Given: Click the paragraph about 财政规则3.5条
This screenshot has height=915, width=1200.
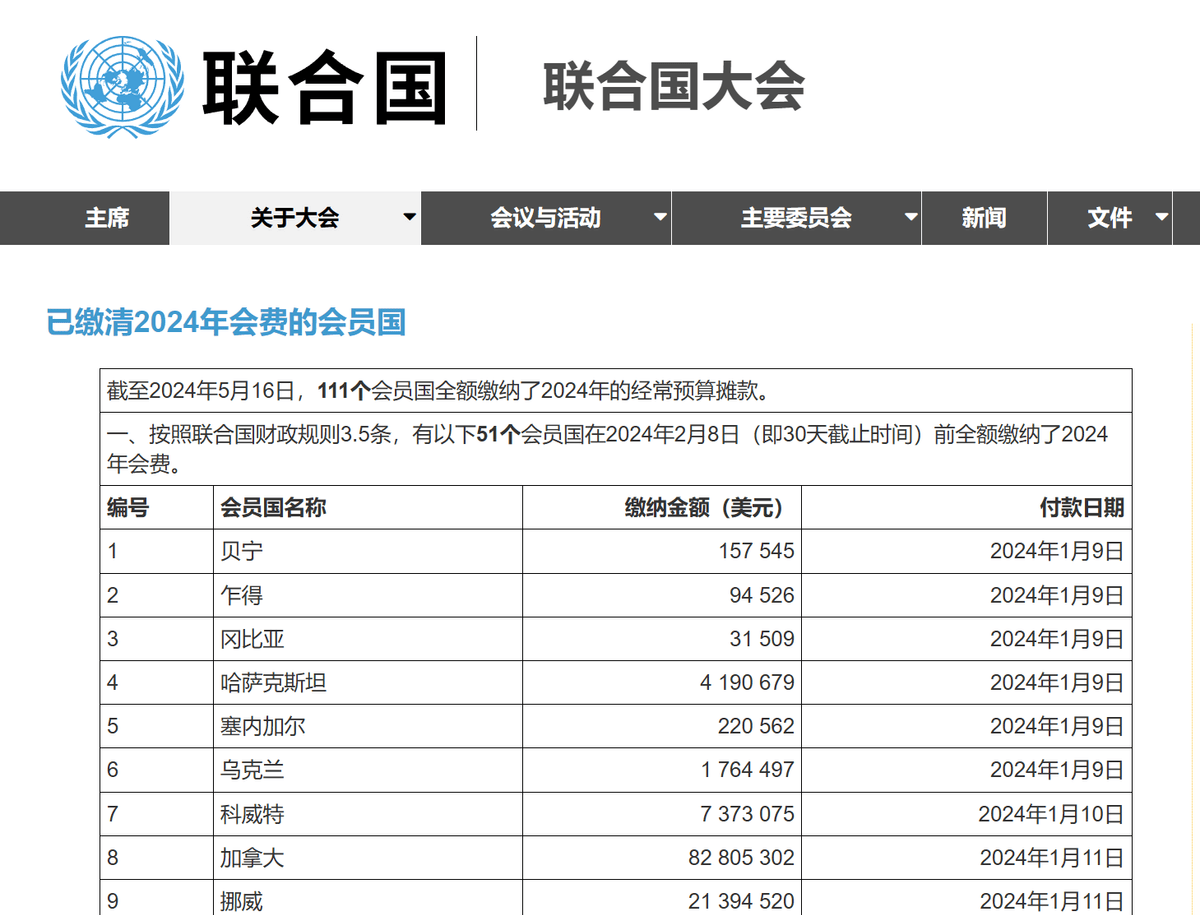Looking at the screenshot, I should (x=607, y=449).
